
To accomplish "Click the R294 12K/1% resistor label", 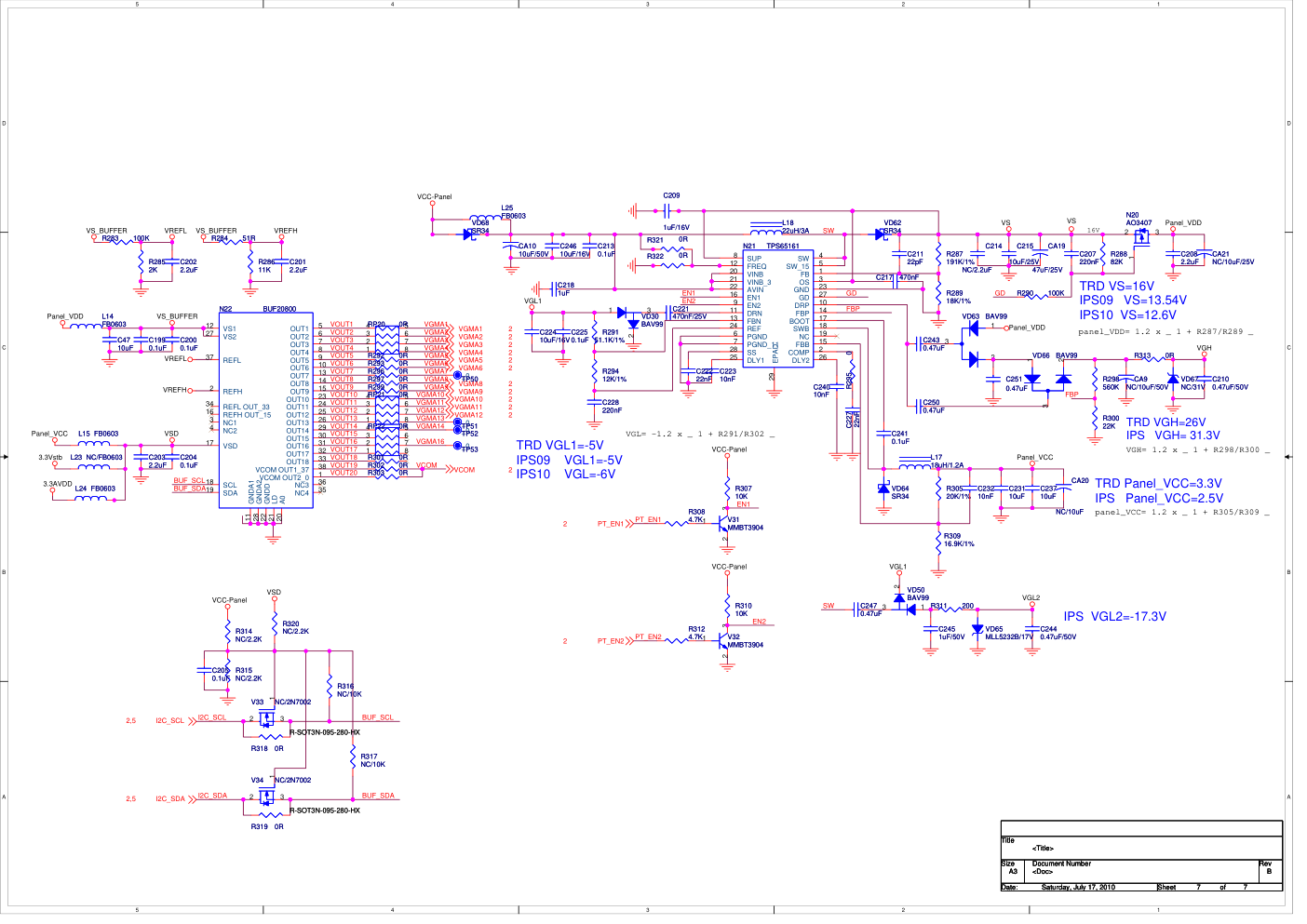I will click(x=614, y=376).
